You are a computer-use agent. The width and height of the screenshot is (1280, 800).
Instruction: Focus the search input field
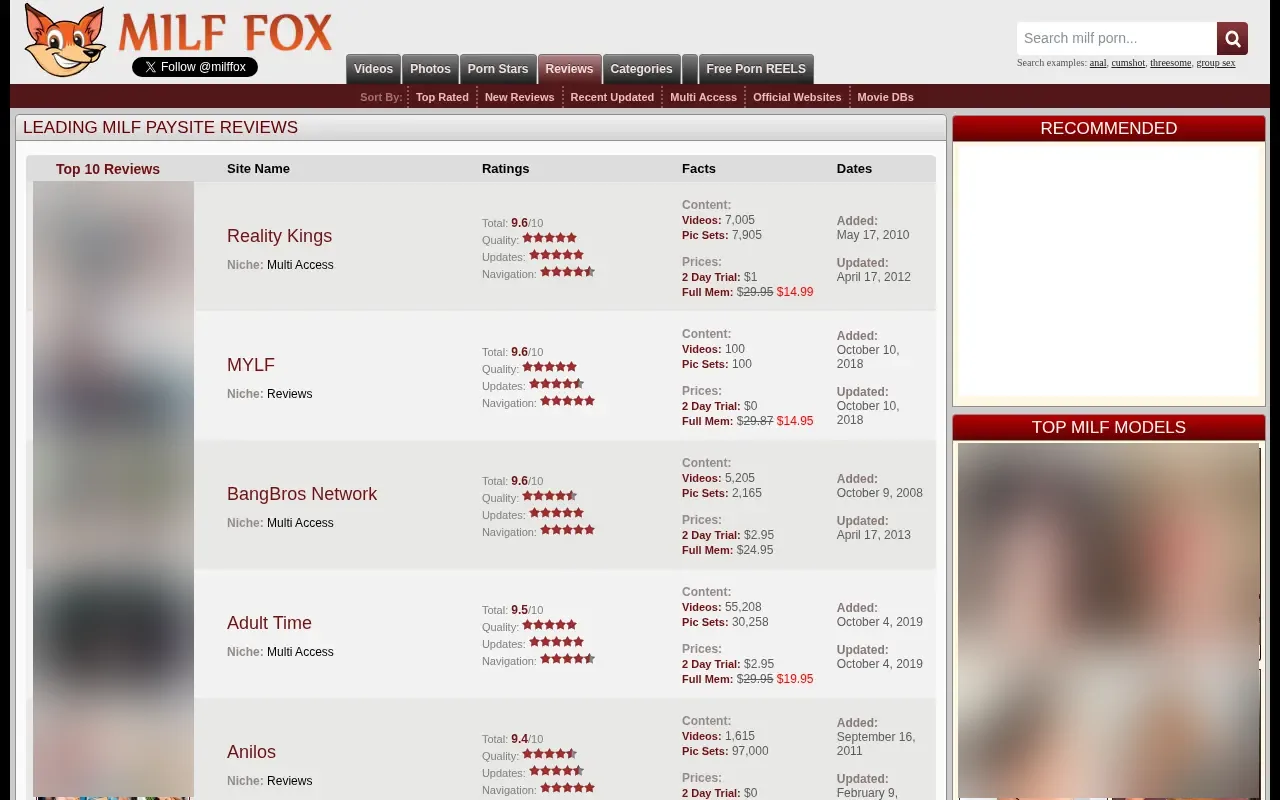(1116, 39)
